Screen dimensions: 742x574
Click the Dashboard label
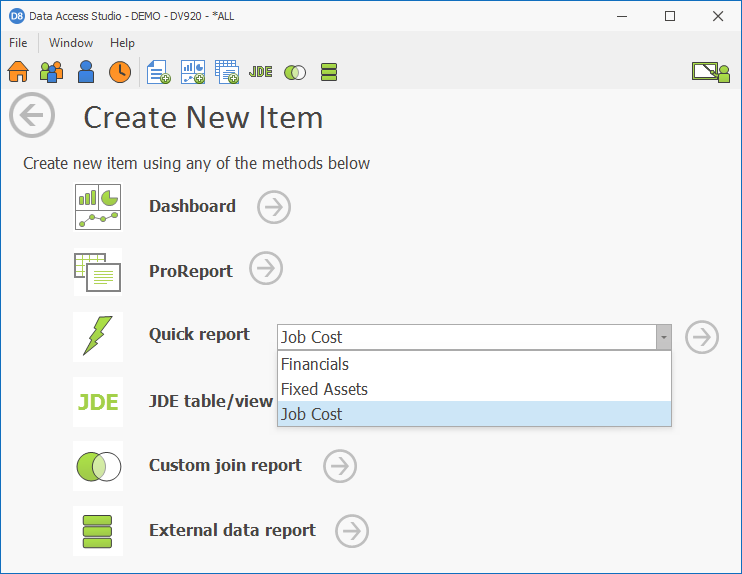click(x=192, y=206)
